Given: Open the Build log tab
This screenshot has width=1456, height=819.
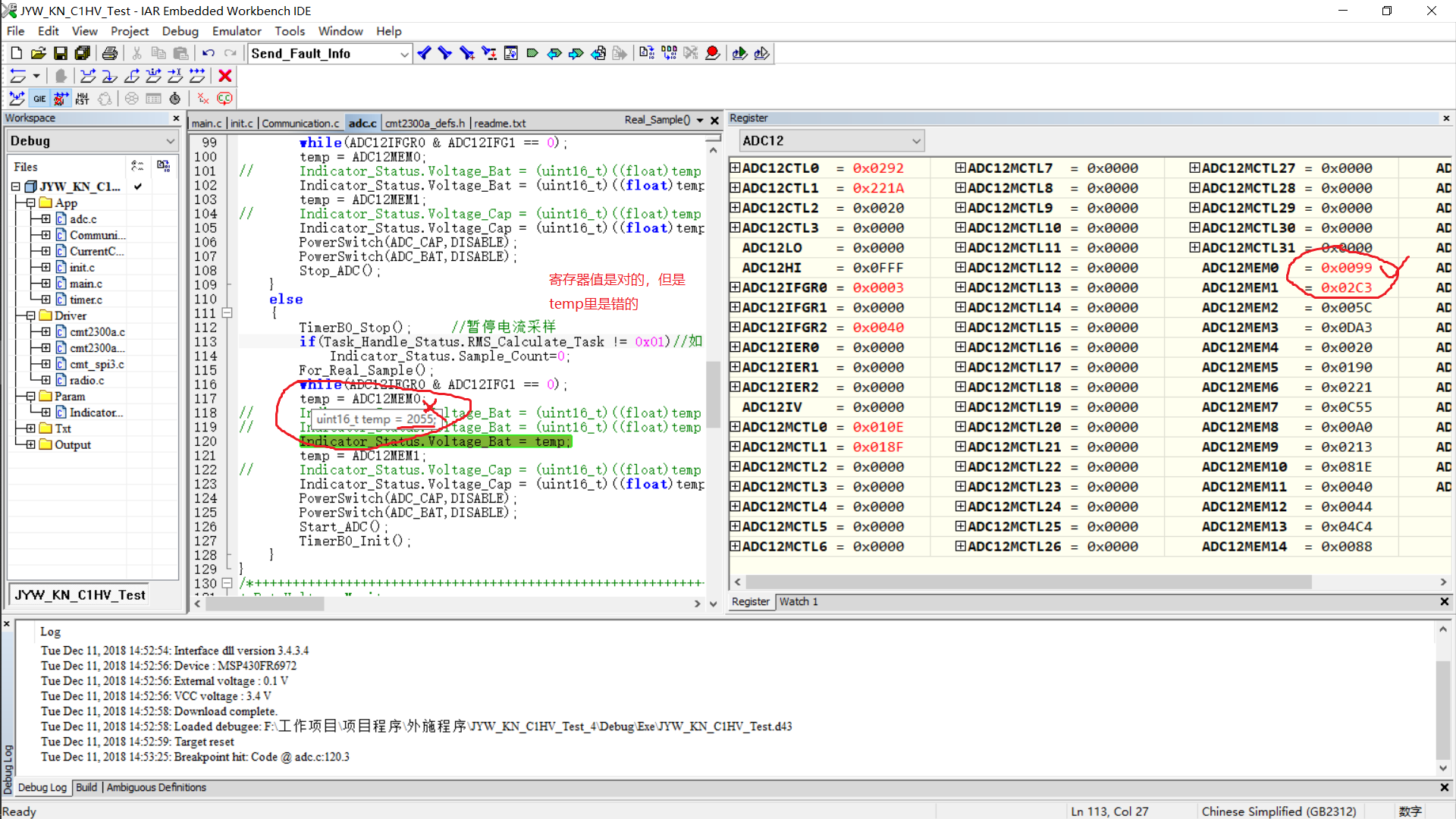Looking at the screenshot, I should click(86, 787).
